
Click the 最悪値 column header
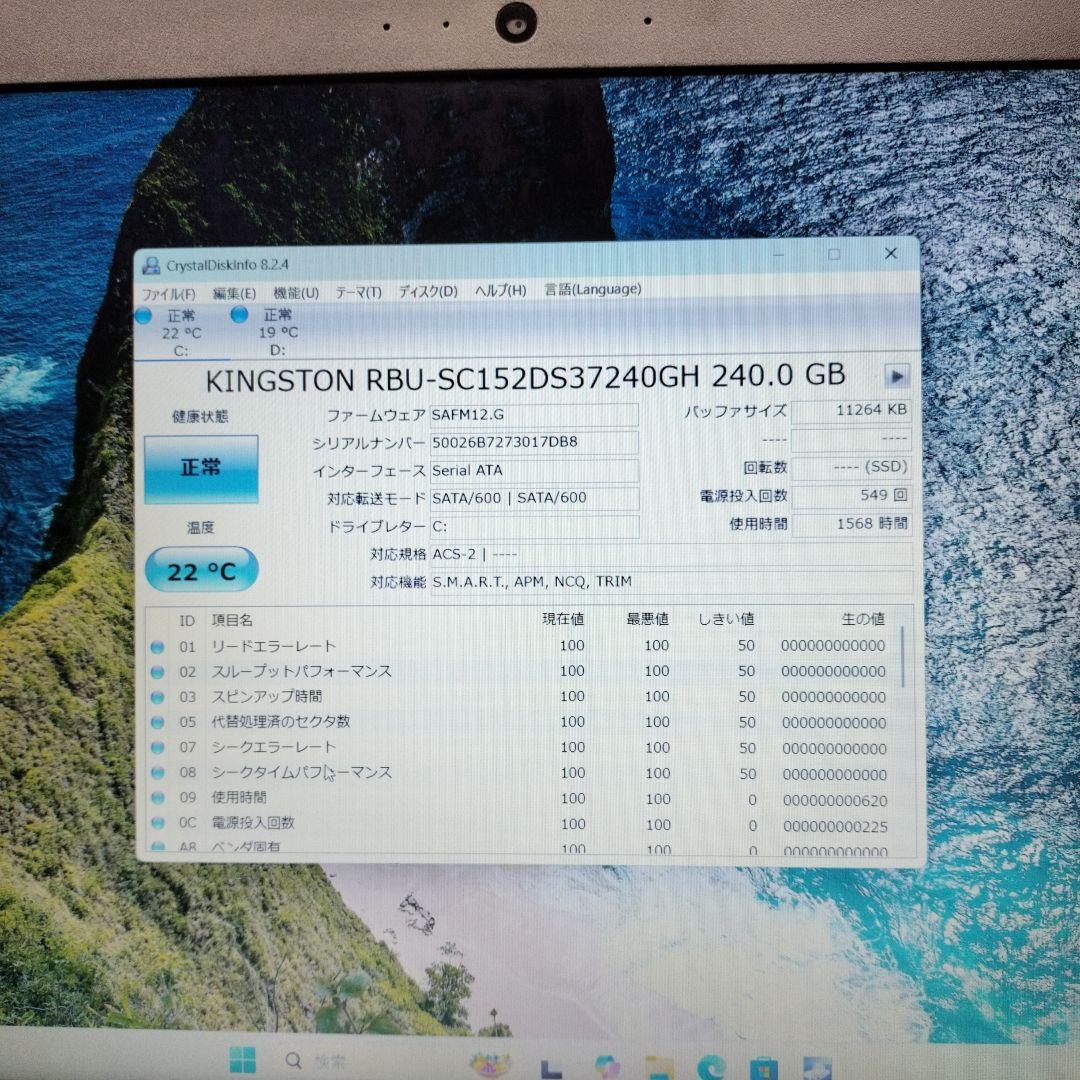(x=647, y=619)
